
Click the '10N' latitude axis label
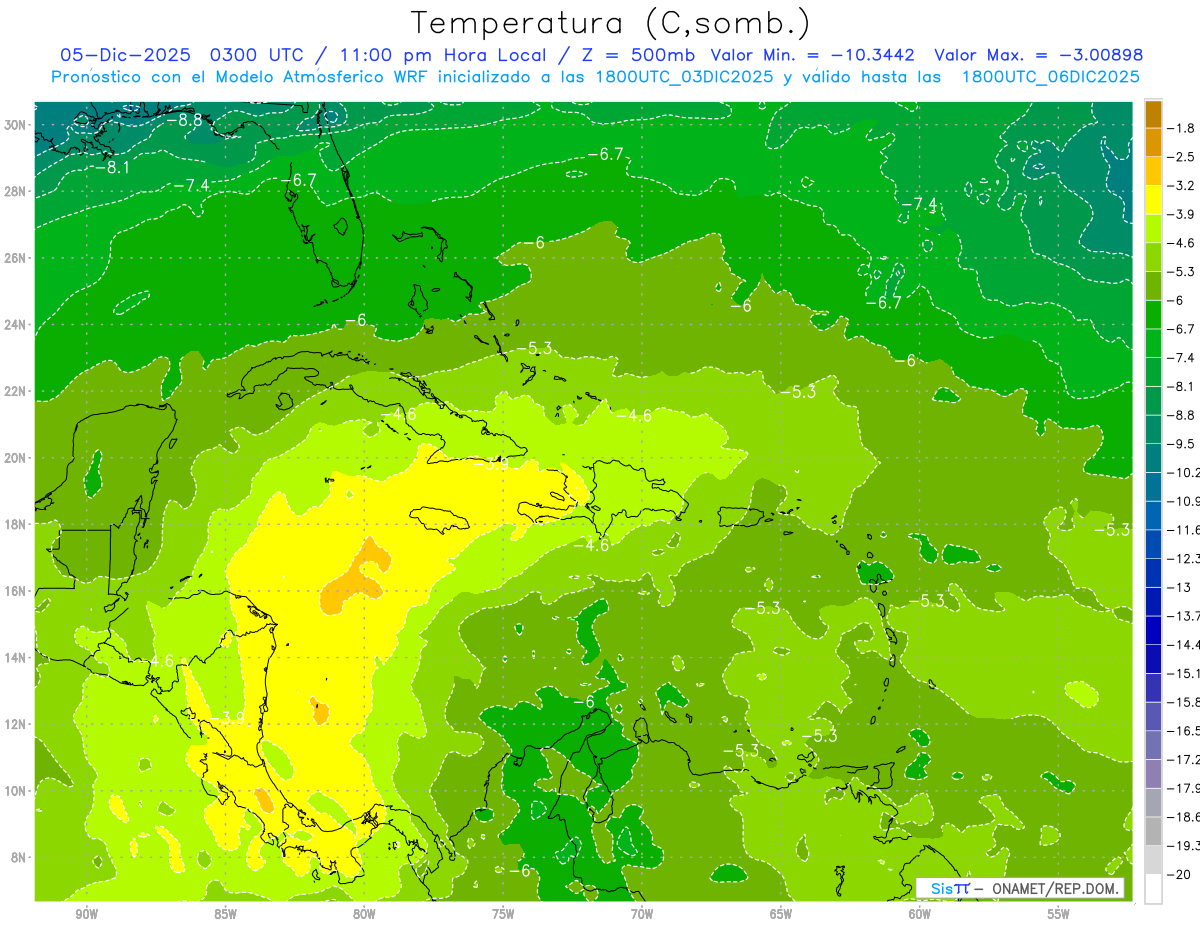tap(17, 790)
